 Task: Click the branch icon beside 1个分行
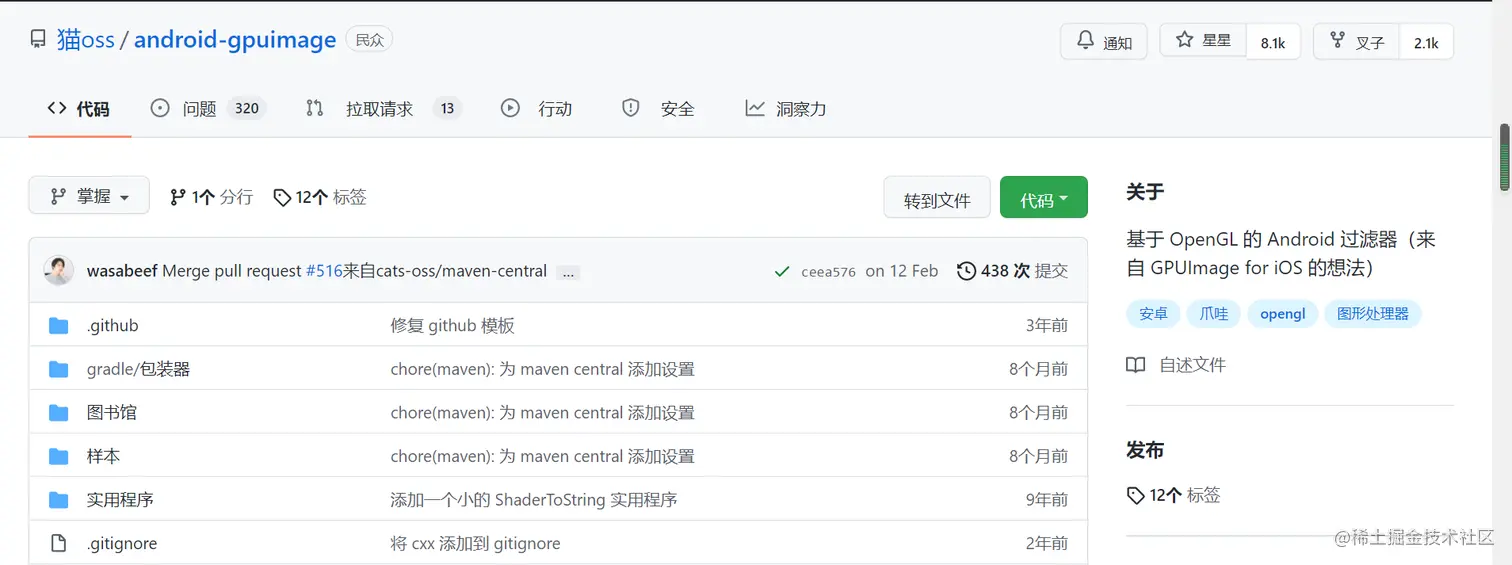pos(178,197)
